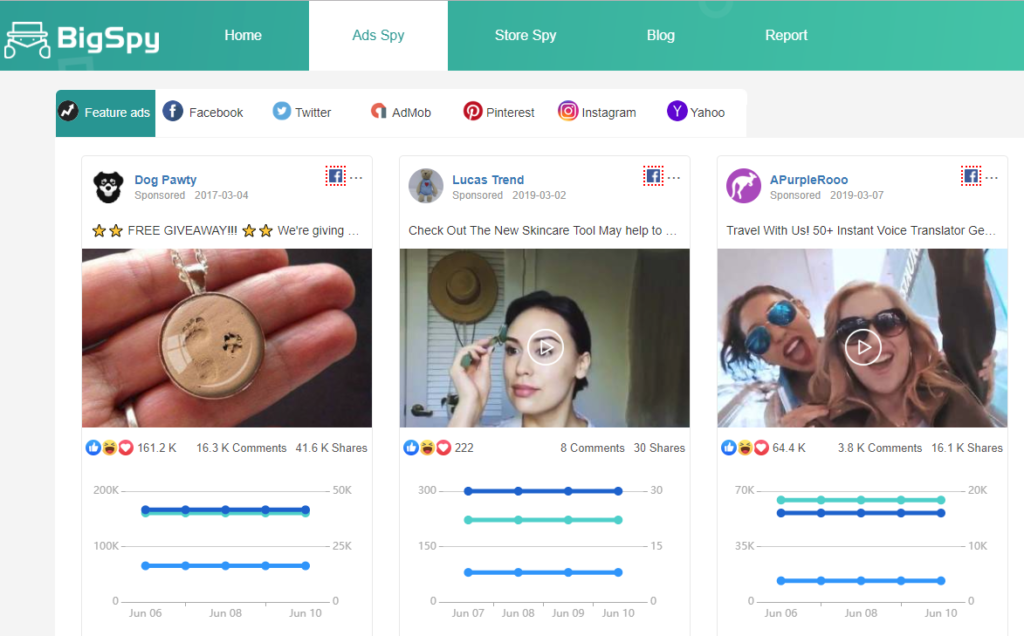Image resolution: width=1024 pixels, height=636 pixels.
Task: Go to the Blog menu item
Action: click(660, 35)
